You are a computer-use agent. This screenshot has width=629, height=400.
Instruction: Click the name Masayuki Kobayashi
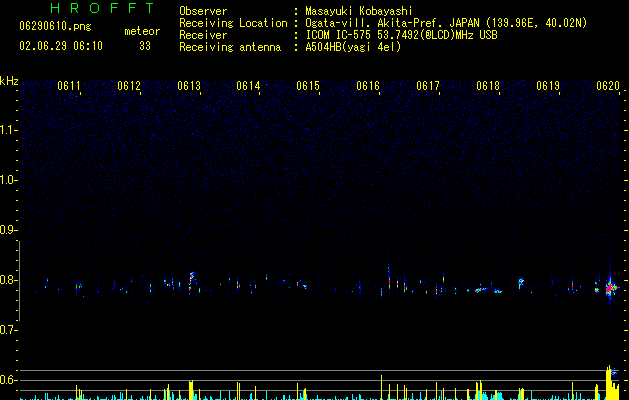[359, 11]
